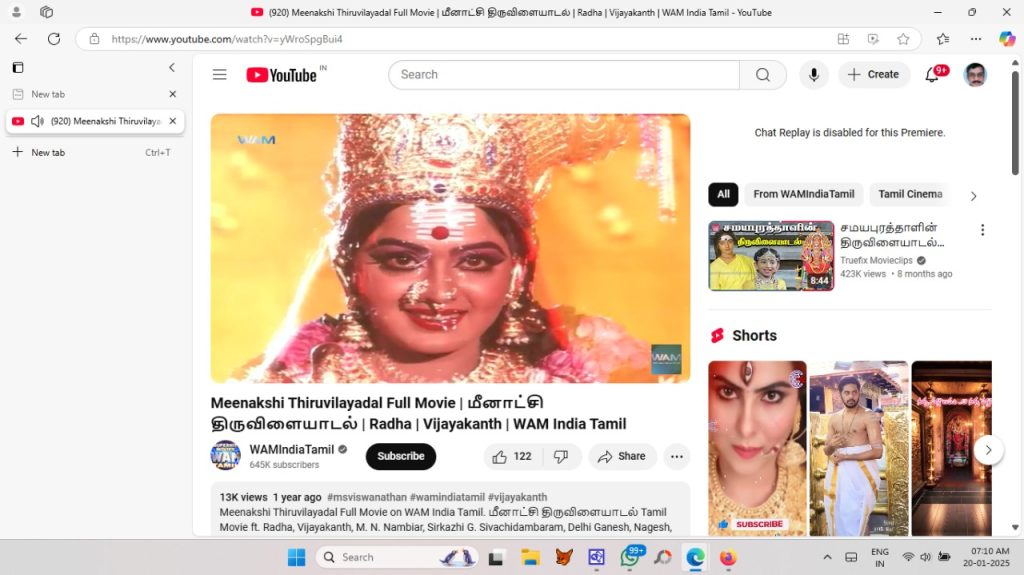
Task: Open the Windows Start menu
Action: (x=296, y=557)
